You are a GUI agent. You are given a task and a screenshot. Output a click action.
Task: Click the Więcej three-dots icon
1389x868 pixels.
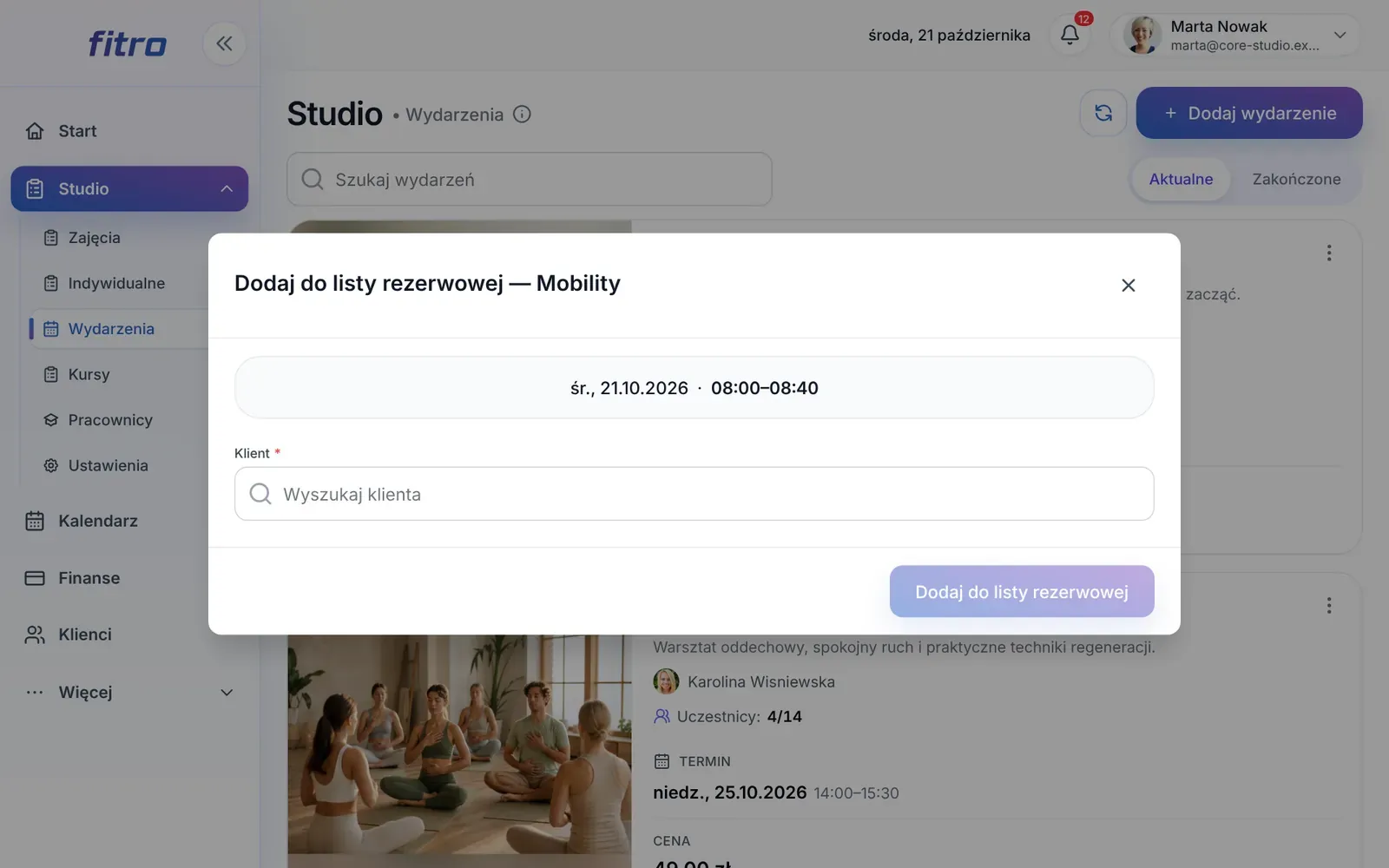point(35,693)
